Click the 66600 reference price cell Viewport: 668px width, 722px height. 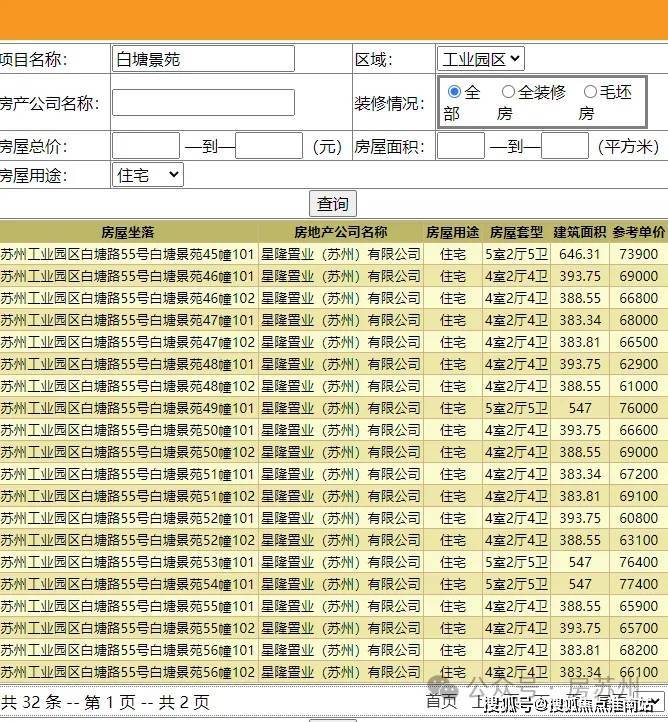point(639,430)
